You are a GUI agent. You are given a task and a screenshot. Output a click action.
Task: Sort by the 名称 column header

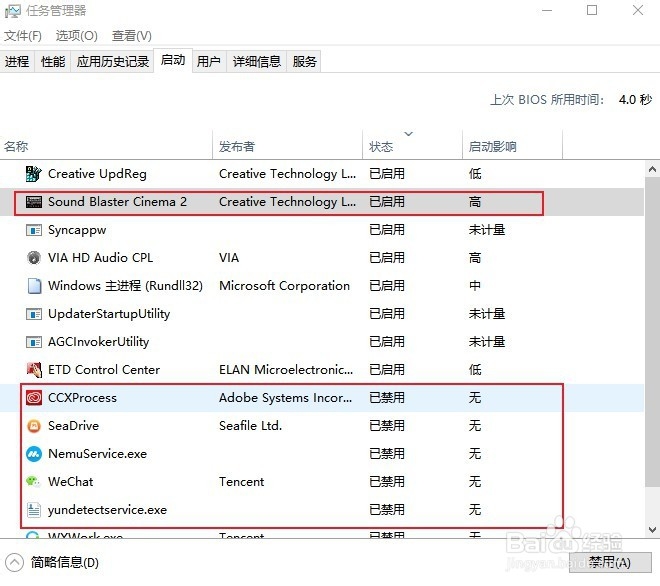tap(106, 146)
